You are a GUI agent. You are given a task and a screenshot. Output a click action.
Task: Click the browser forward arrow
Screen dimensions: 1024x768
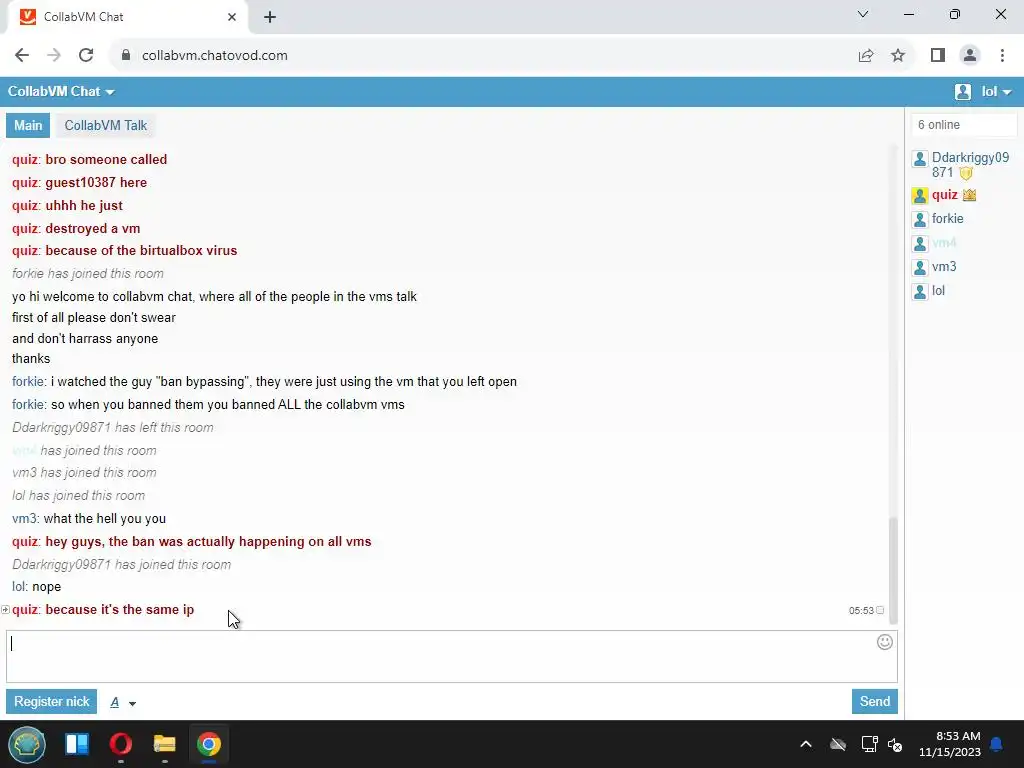coord(54,56)
